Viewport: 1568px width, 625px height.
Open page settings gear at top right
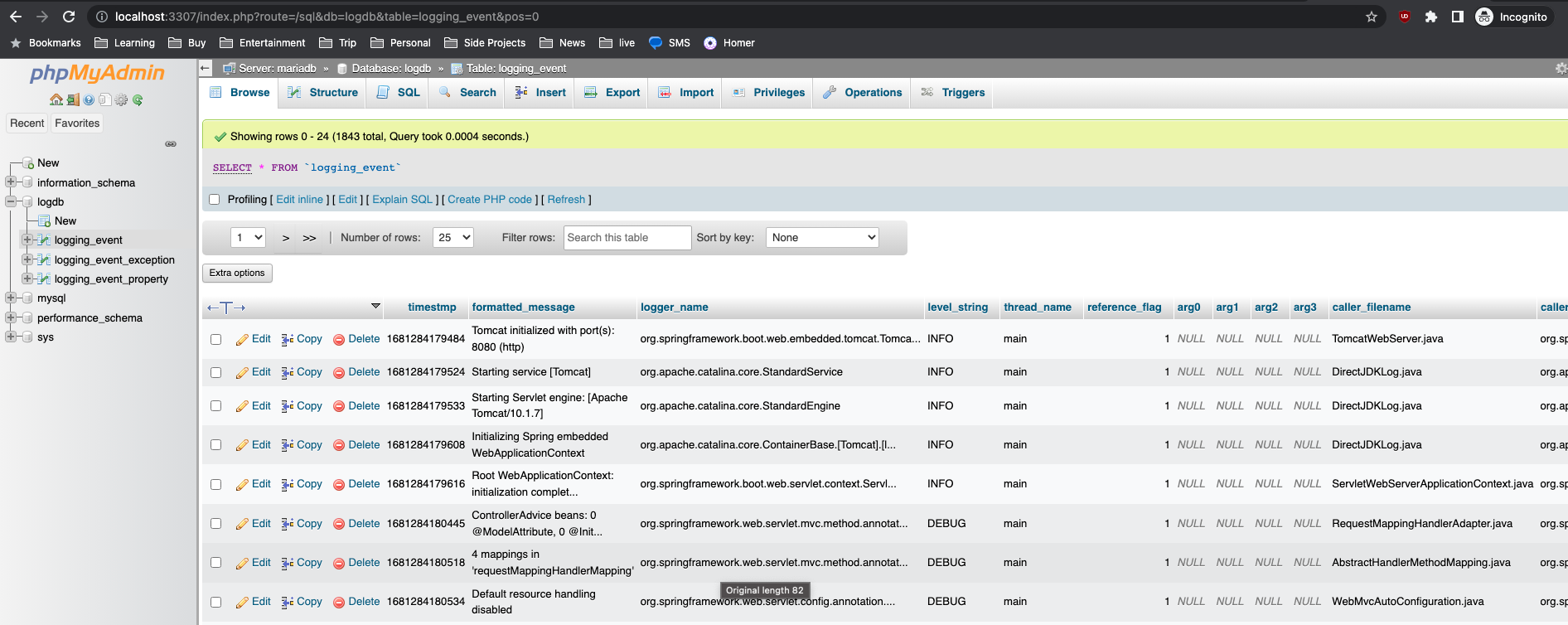point(1561,68)
